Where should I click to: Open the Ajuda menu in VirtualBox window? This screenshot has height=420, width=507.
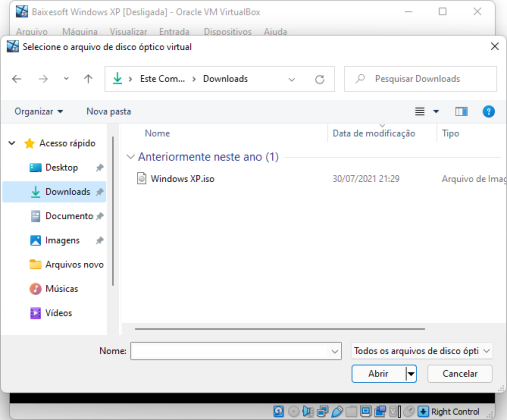tap(275, 32)
